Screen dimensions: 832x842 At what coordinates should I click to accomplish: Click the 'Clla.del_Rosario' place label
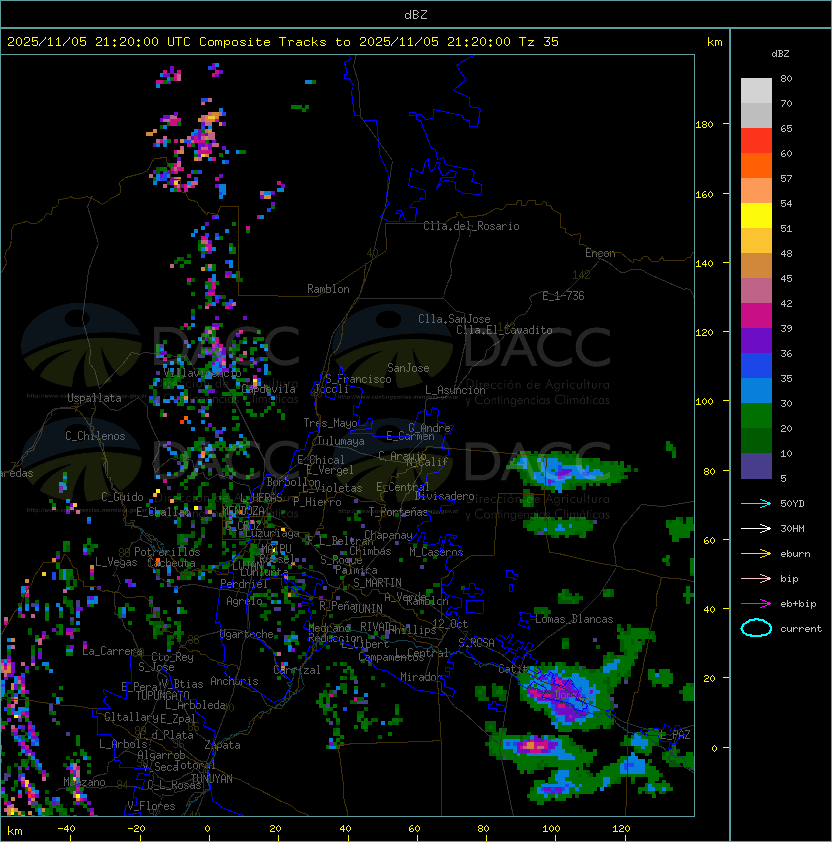pyautogui.click(x=471, y=226)
